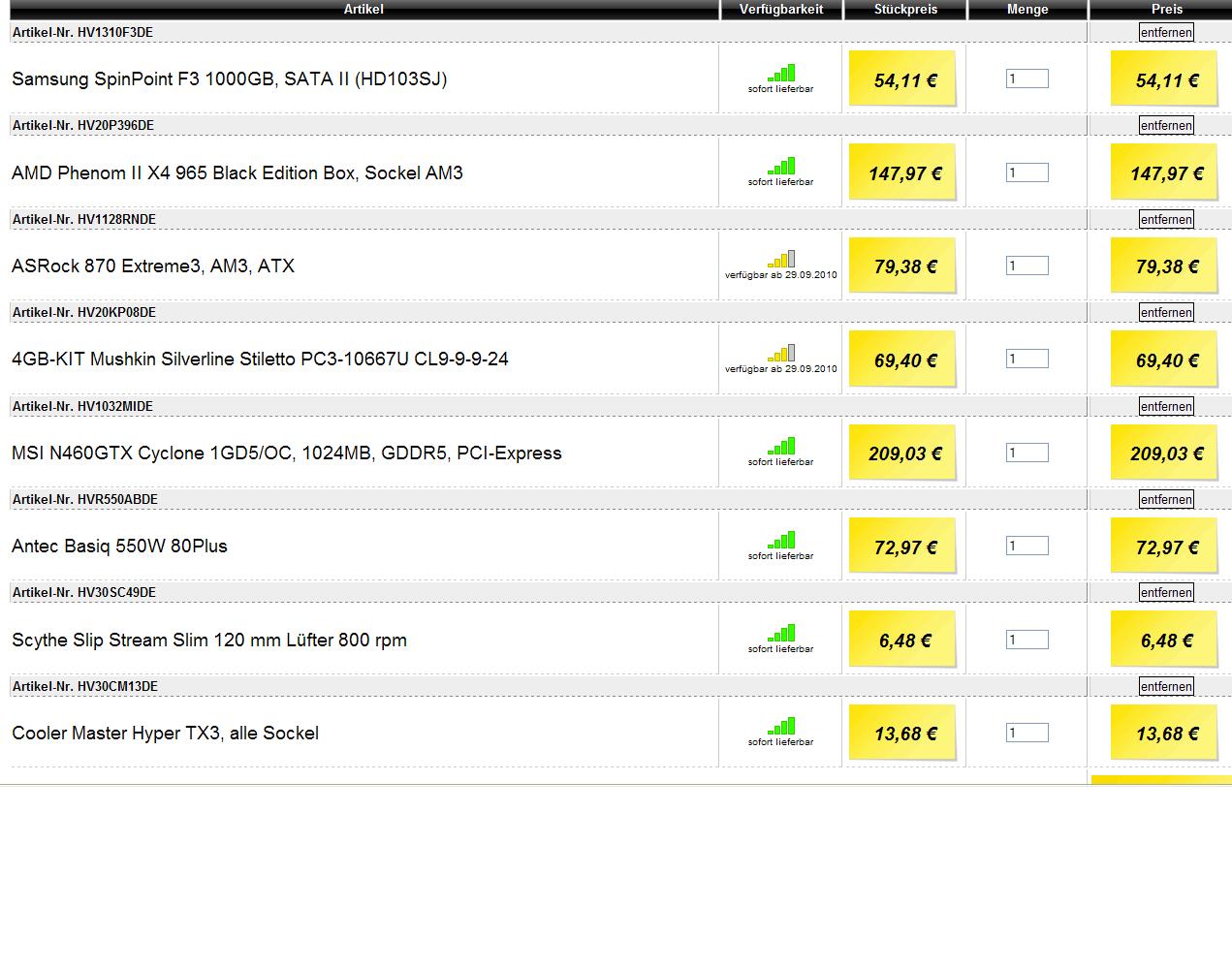This screenshot has height=969, width=1232.
Task: Click article number HVR550ABDE
Action: (x=117, y=499)
